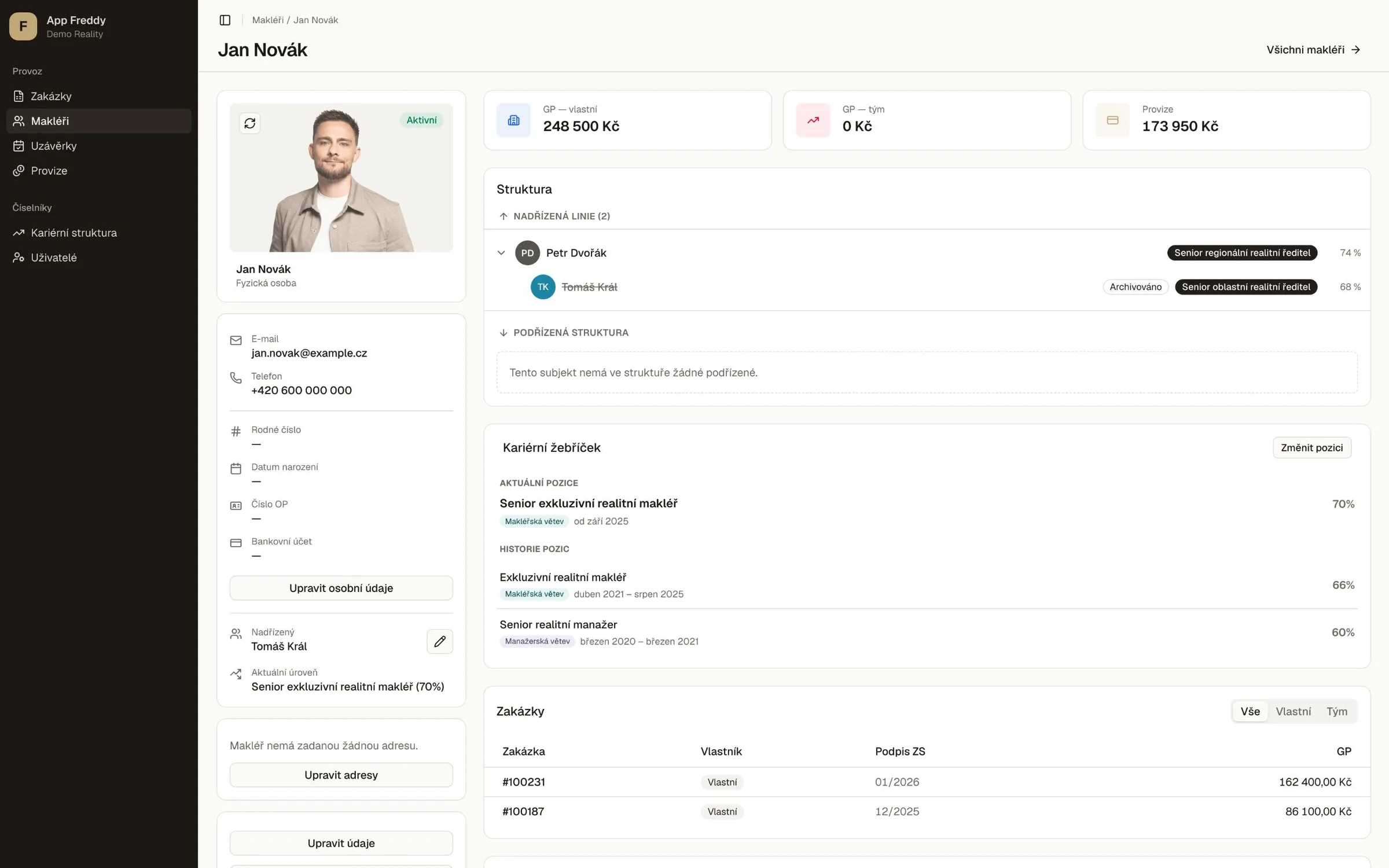Open Zakázky in the sidebar
Screen dimensions: 1389x868
point(98,96)
